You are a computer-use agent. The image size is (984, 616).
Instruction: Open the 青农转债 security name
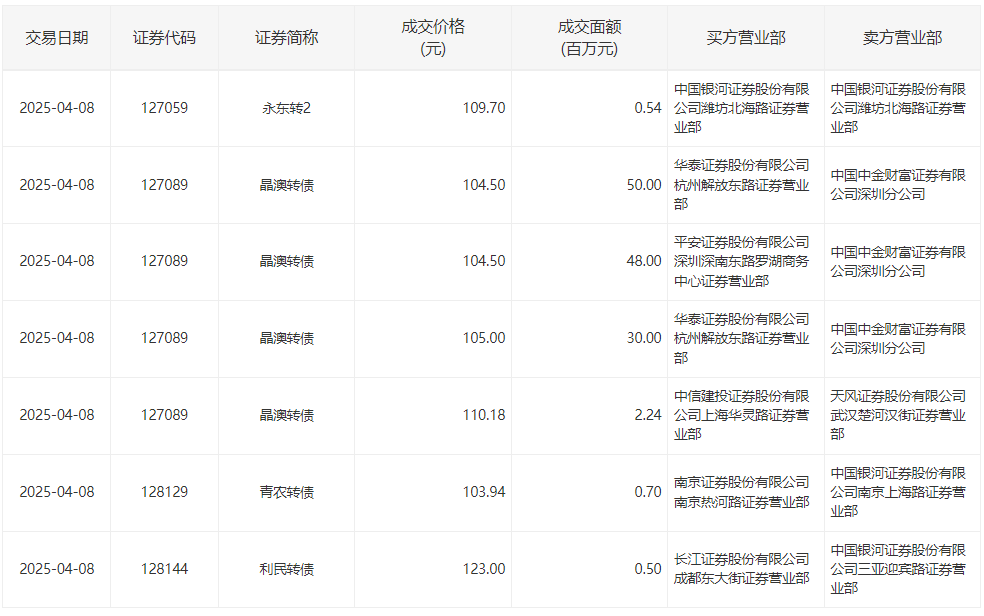coord(286,492)
